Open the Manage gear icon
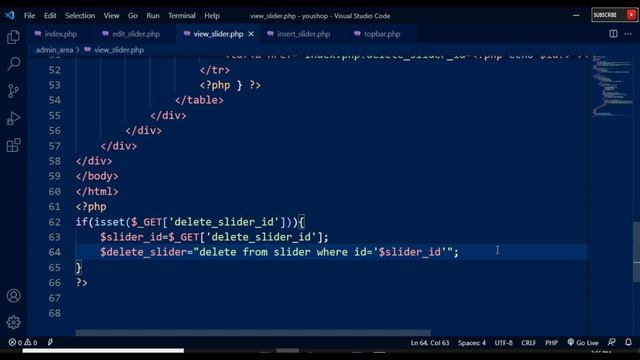 point(13,322)
